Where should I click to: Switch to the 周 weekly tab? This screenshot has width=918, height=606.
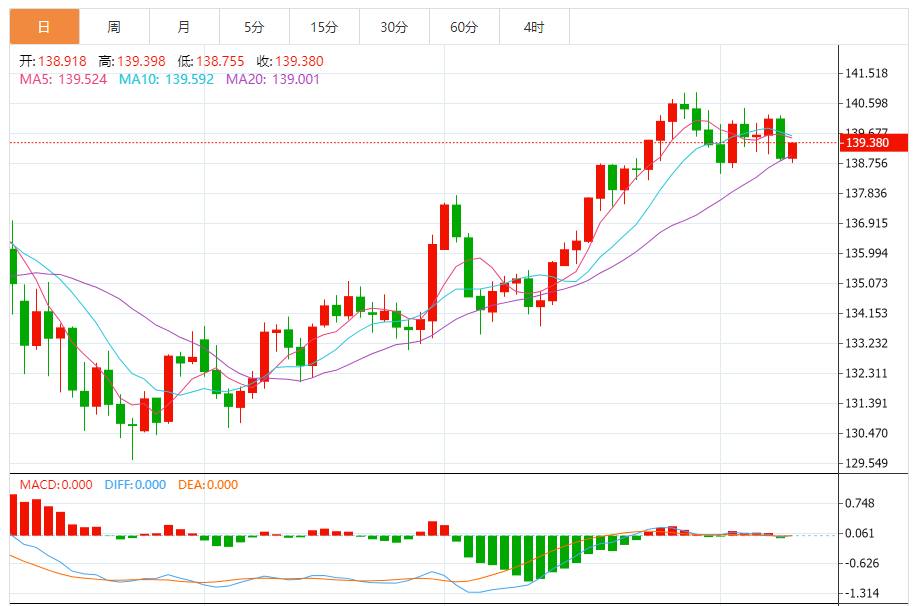114,27
